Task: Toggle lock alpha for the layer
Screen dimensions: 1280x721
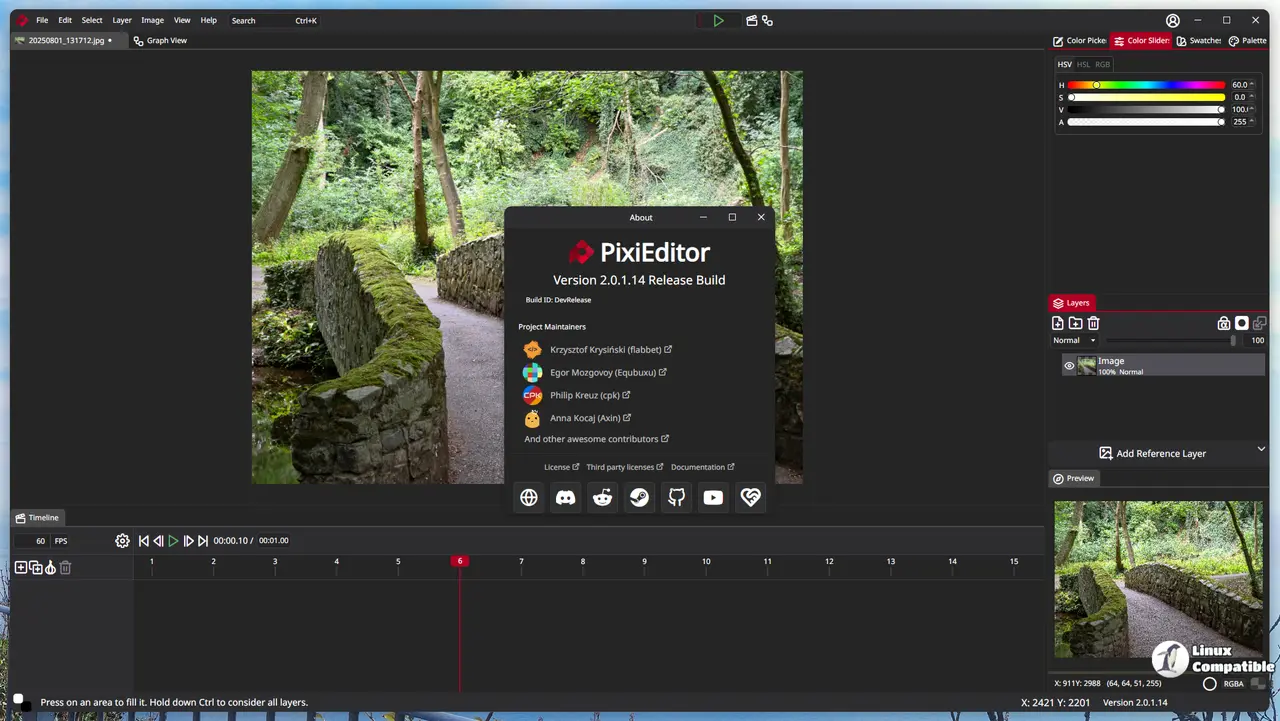Action: 1223,323
